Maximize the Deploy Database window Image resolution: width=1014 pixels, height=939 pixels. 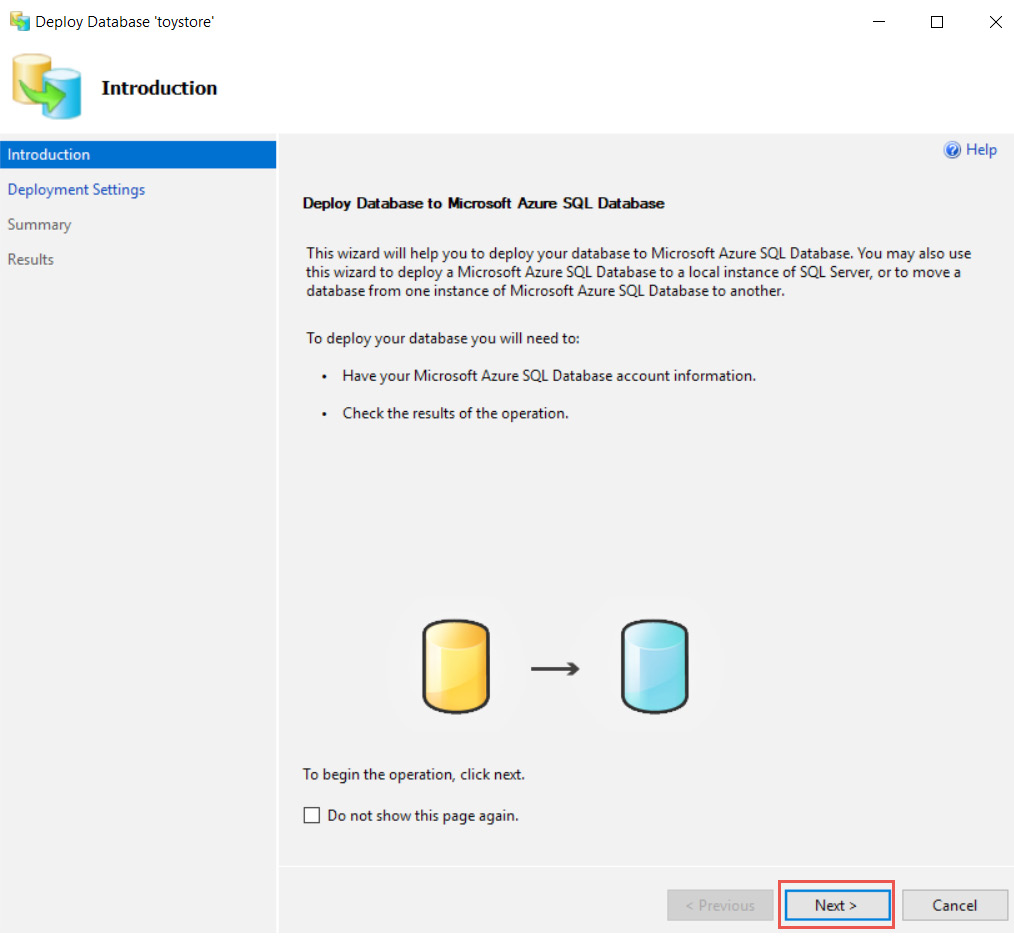pyautogui.click(x=936, y=21)
